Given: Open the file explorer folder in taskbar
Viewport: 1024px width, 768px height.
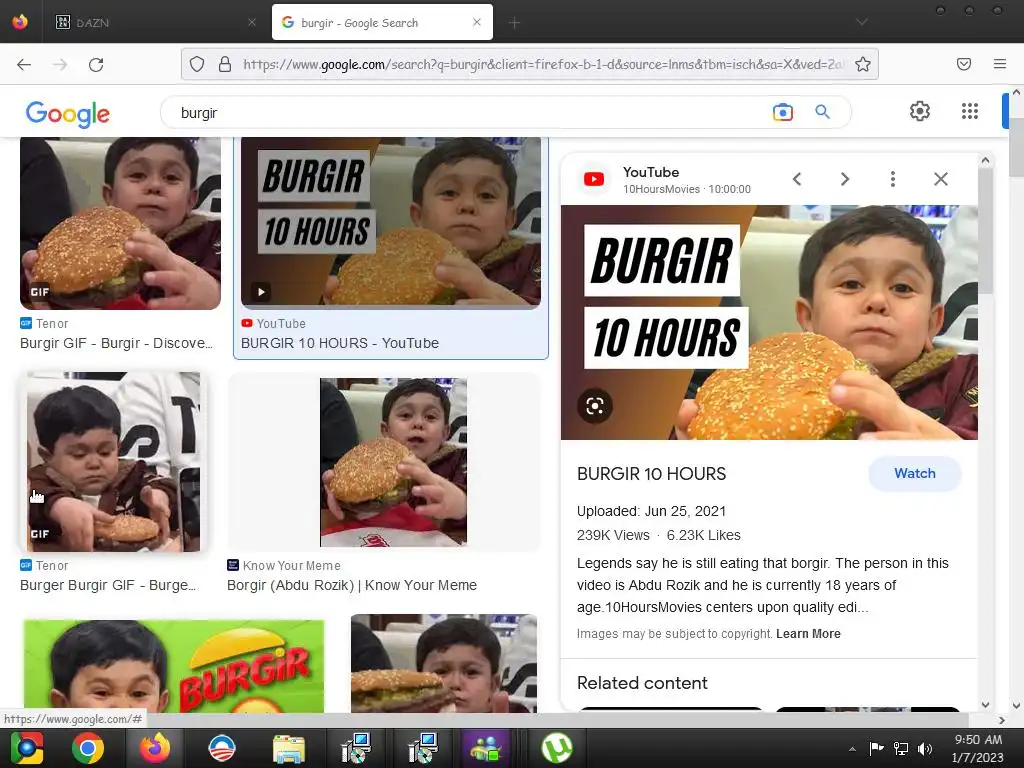Looking at the screenshot, I should [x=289, y=749].
